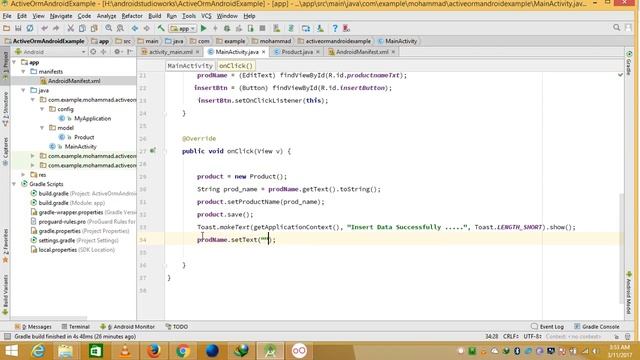The width and height of the screenshot is (640, 360).
Task: Open the Event Log
Action: (x=547, y=327)
